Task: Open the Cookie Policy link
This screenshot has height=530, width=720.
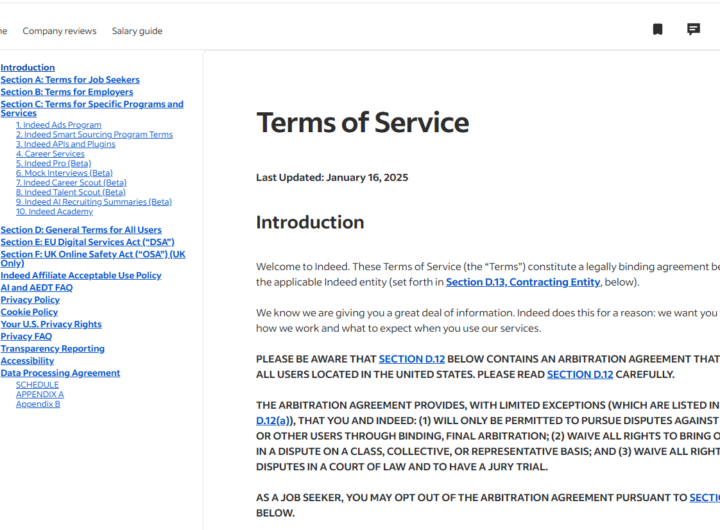Action: [29, 312]
